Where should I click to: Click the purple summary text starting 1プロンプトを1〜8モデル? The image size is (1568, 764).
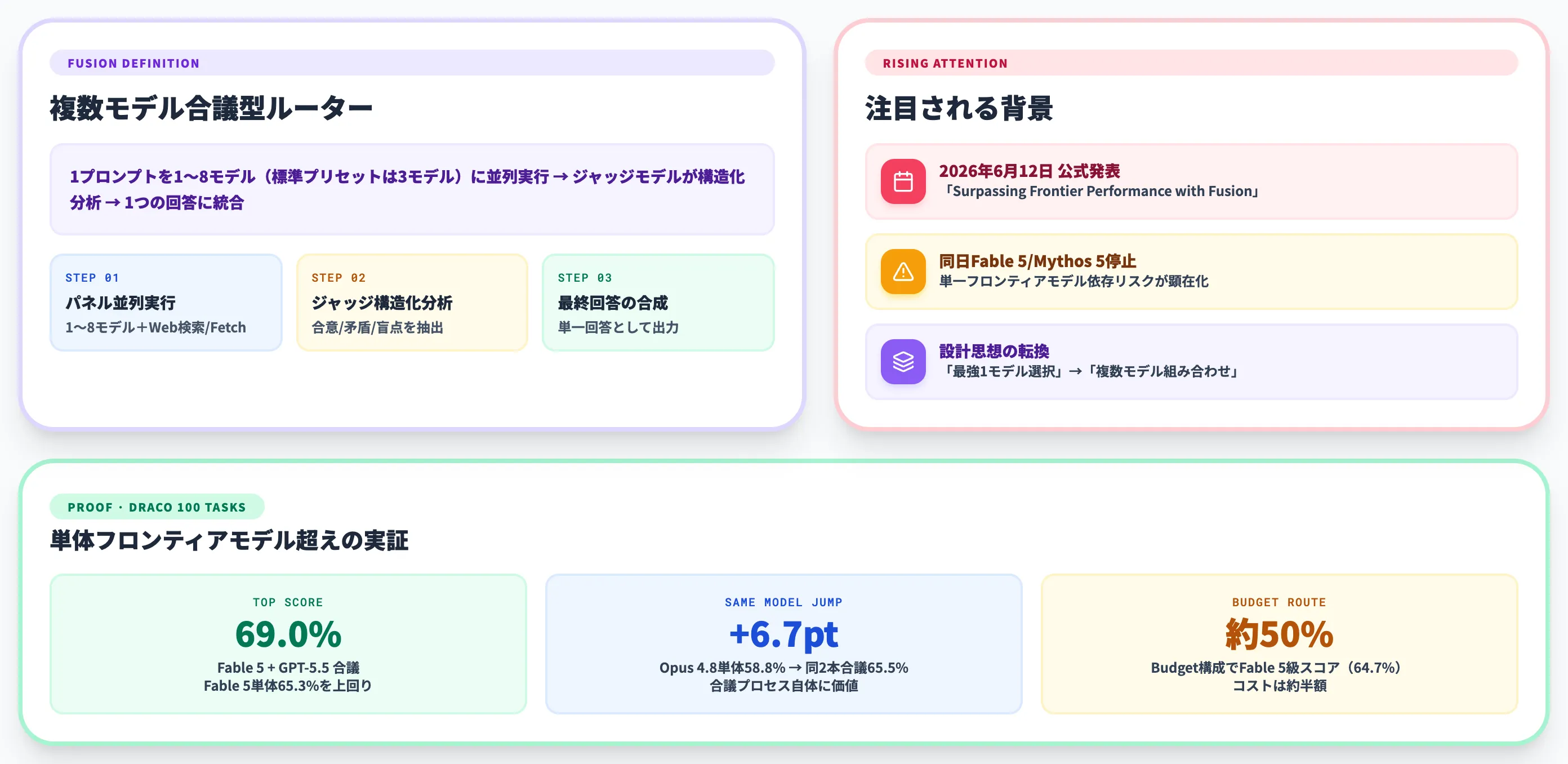[x=407, y=189]
